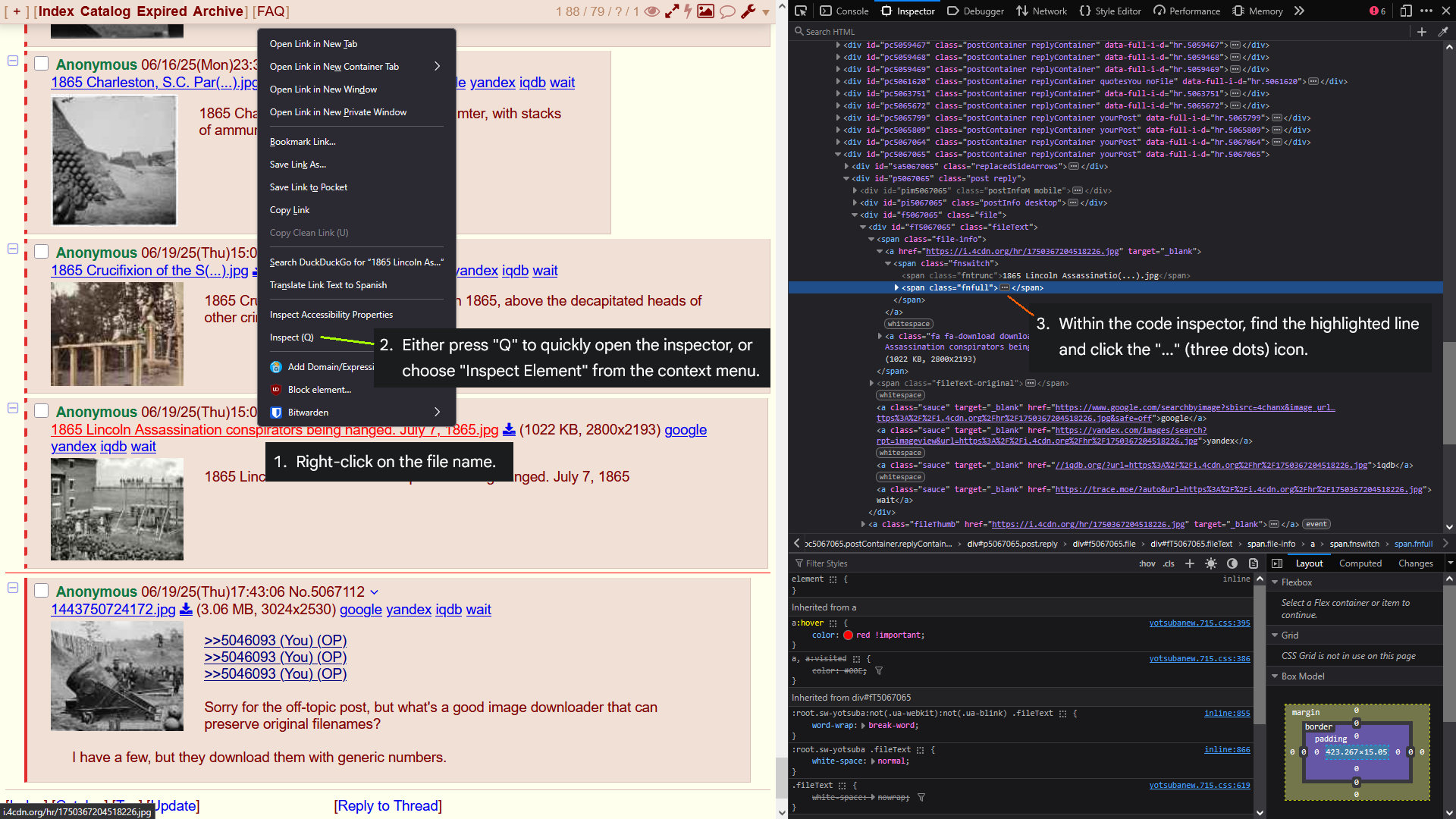Open 1443750724172.jpg file link
1456x819 pixels.
coord(113,610)
